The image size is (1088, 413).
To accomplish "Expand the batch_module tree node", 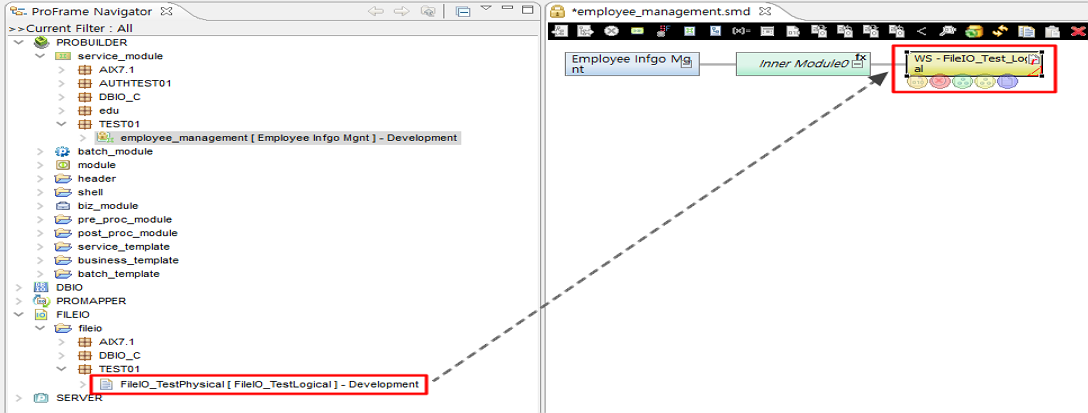I will tap(40, 151).
